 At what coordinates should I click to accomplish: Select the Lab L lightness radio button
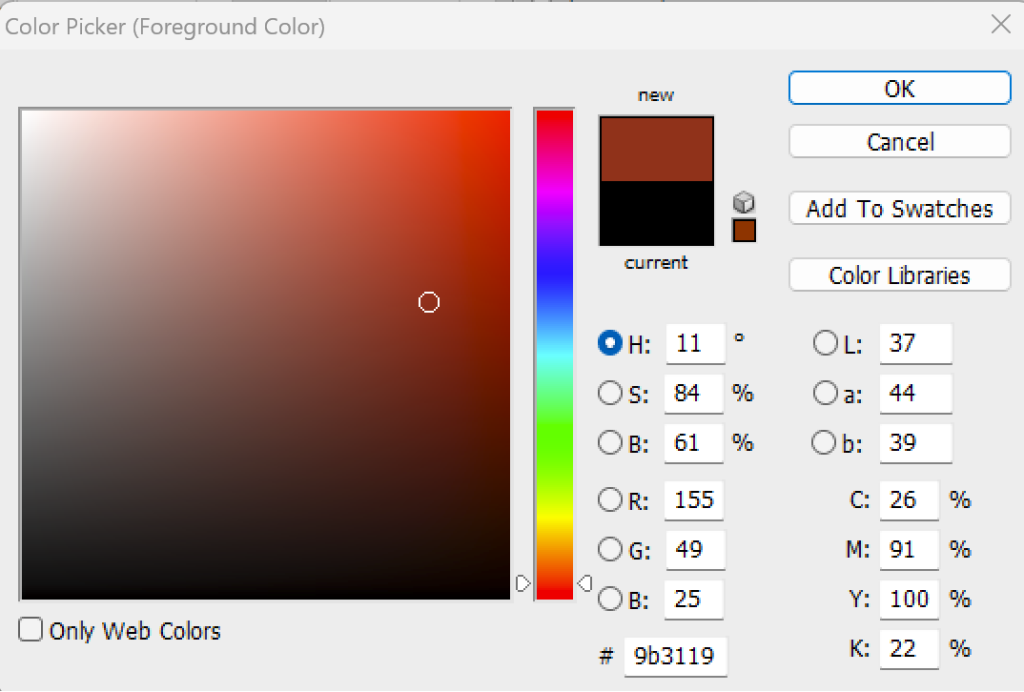tap(825, 344)
